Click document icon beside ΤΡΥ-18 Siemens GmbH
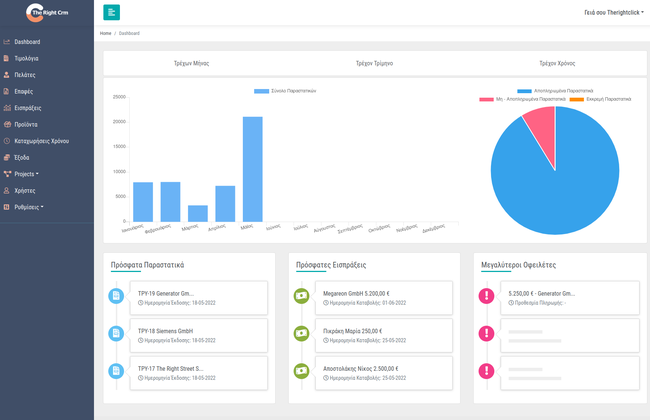650x420 pixels. 116,333
